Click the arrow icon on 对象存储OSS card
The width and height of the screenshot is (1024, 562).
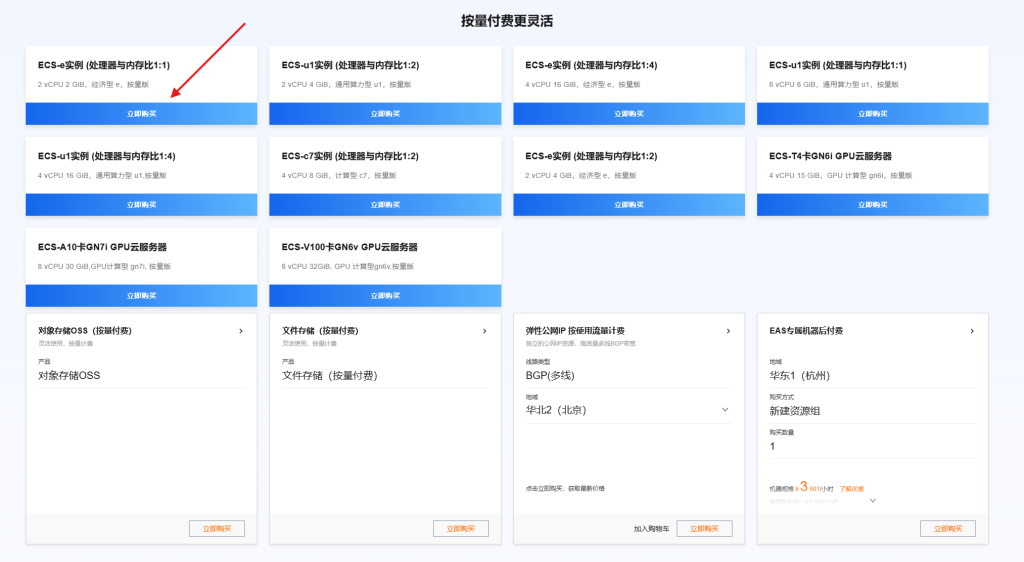point(241,331)
